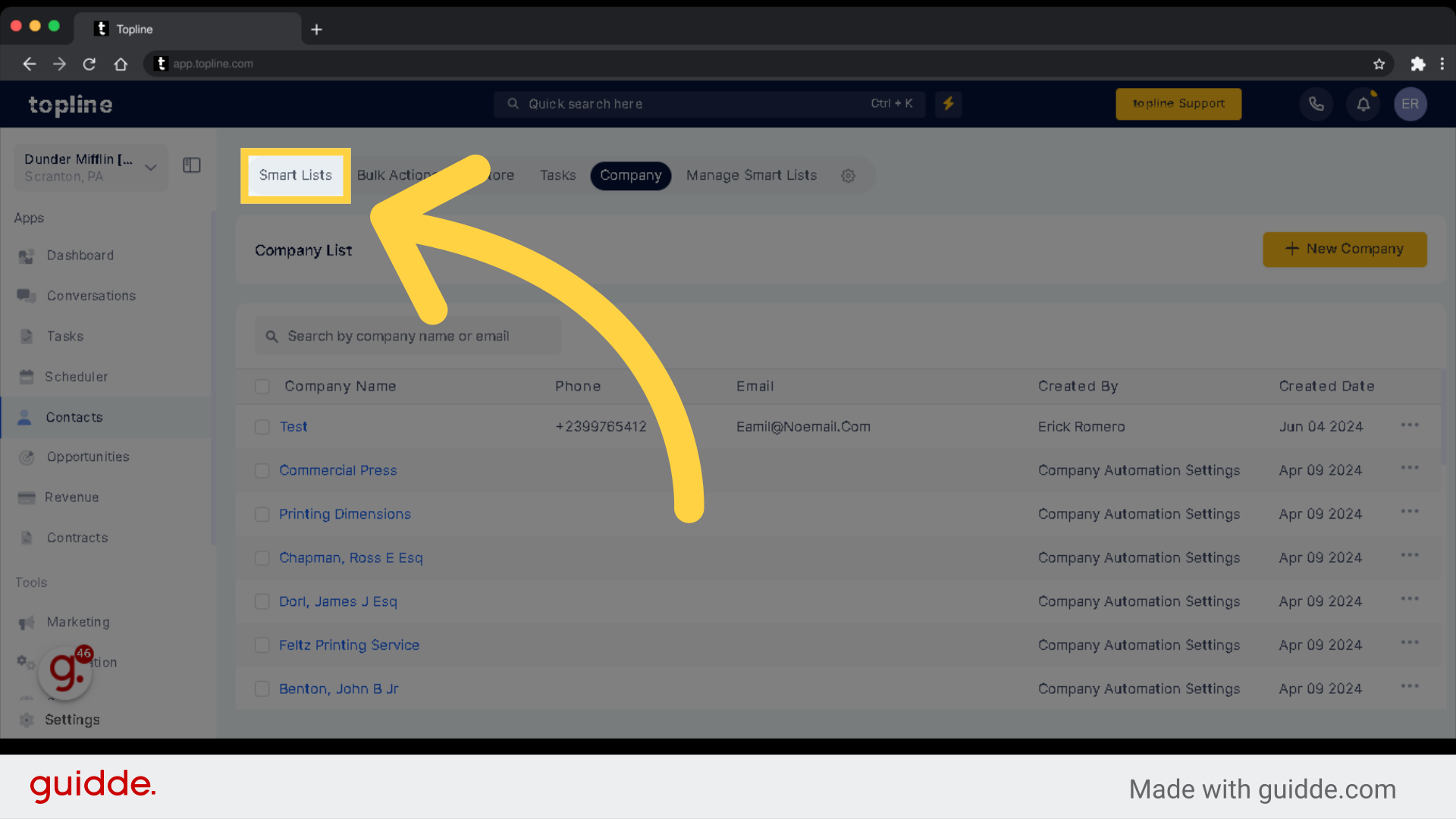
Task: Click the browser reload button
Action: 89,64
